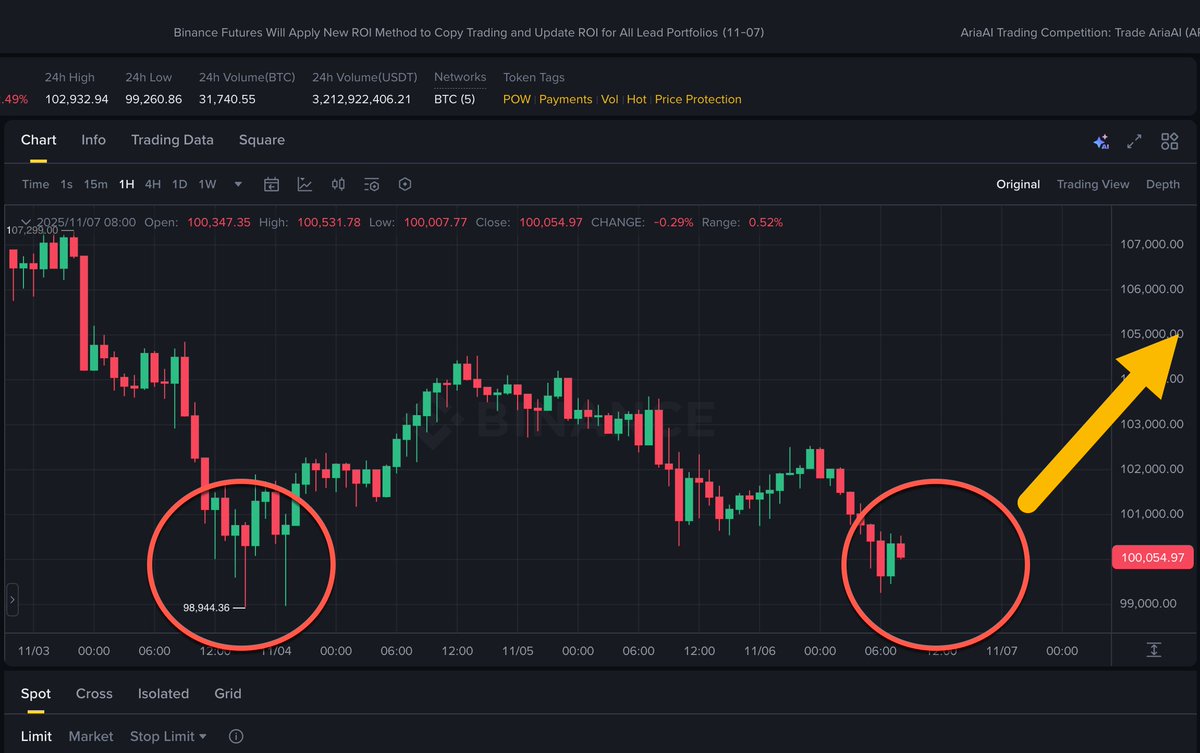Open Binance Futures ROI Method announcement

pyautogui.click(x=469, y=32)
